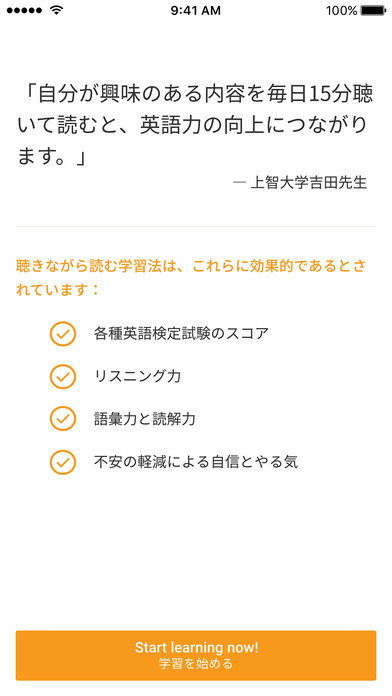The height and width of the screenshot is (696, 392).
Task: Click the quote text about 毎日15分
Action: pyautogui.click(x=195, y=126)
